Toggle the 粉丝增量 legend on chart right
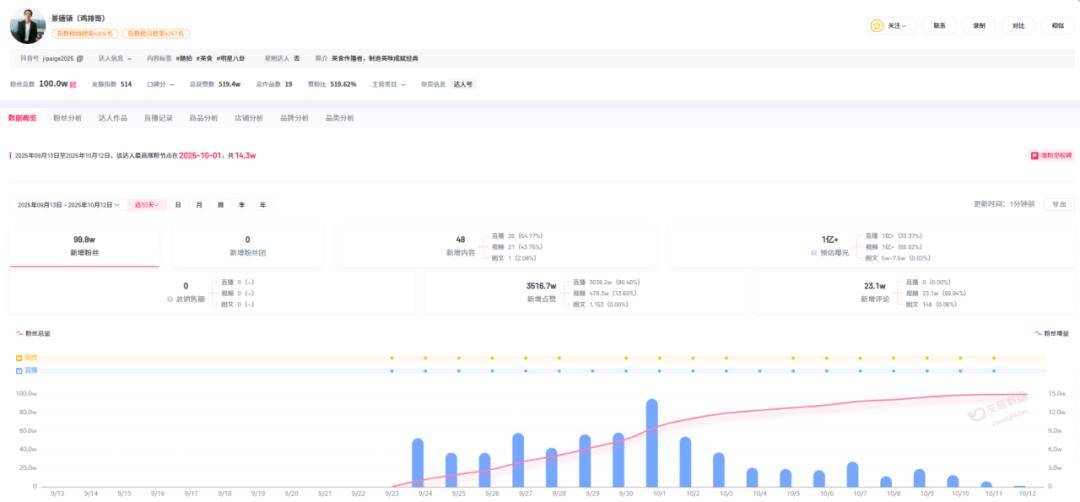The height and width of the screenshot is (502, 1080). point(1053,333)
